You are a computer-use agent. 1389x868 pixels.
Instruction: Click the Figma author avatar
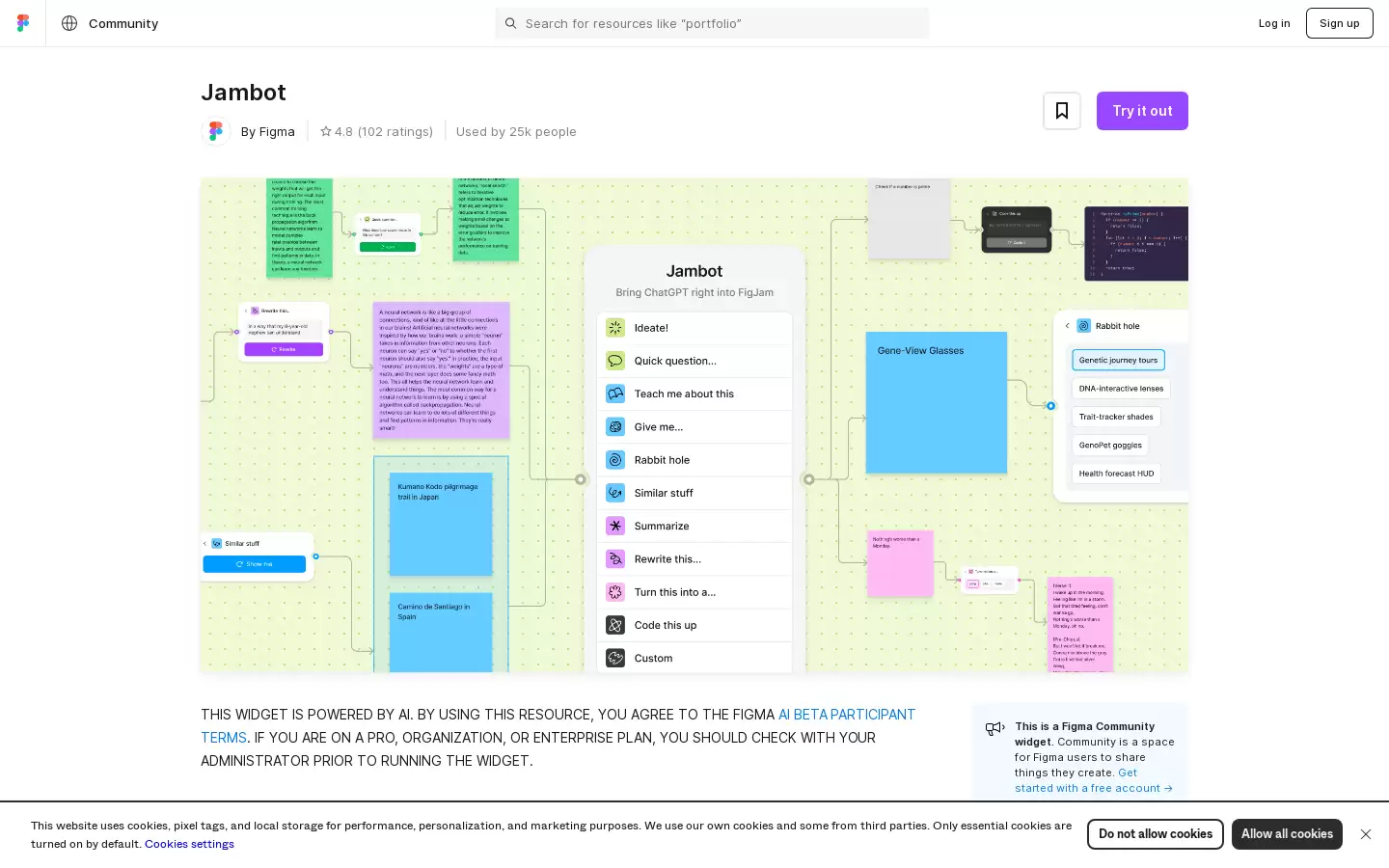point(216,131)
